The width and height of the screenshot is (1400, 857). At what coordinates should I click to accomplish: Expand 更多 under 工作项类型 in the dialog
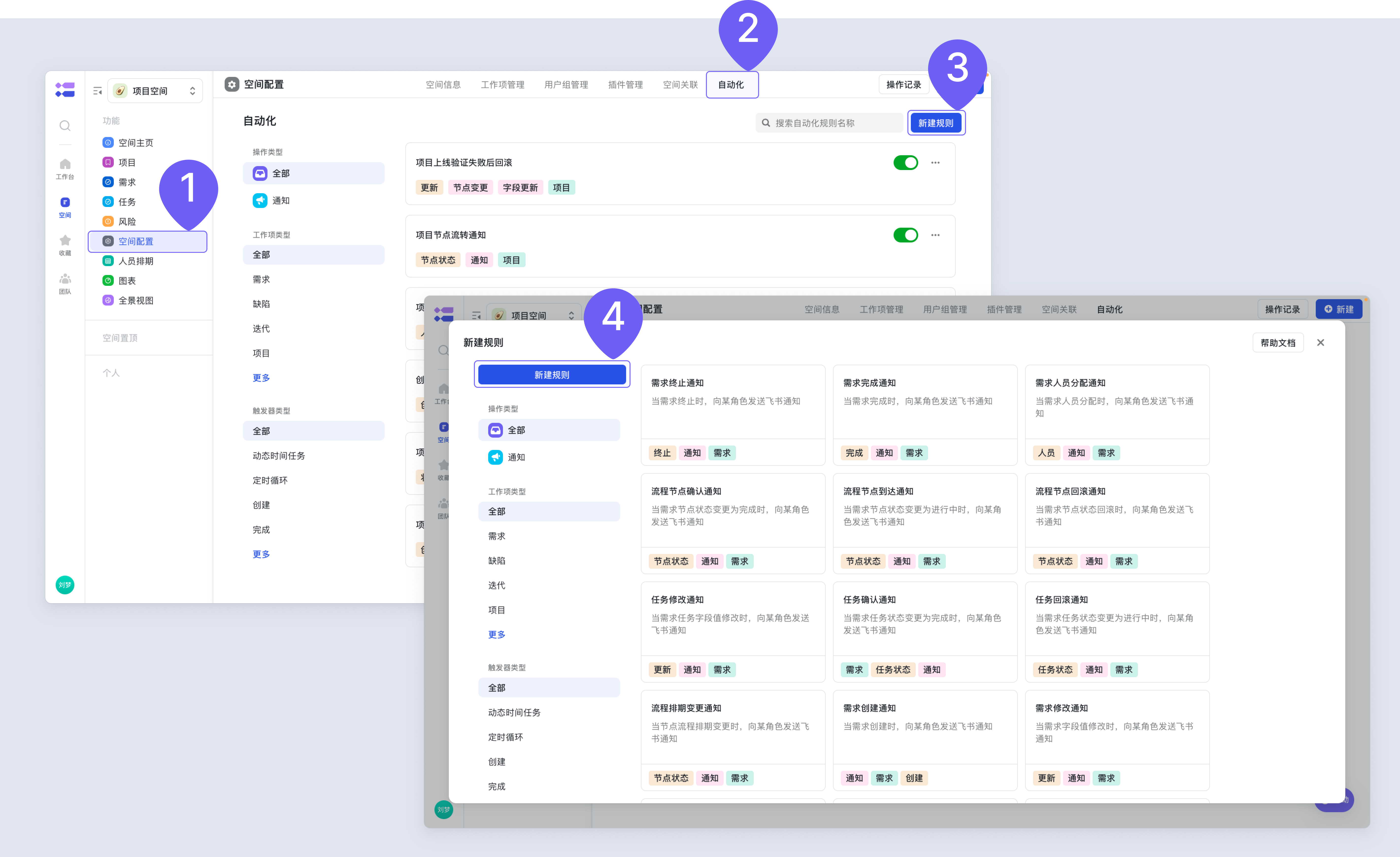pos(497,634)
